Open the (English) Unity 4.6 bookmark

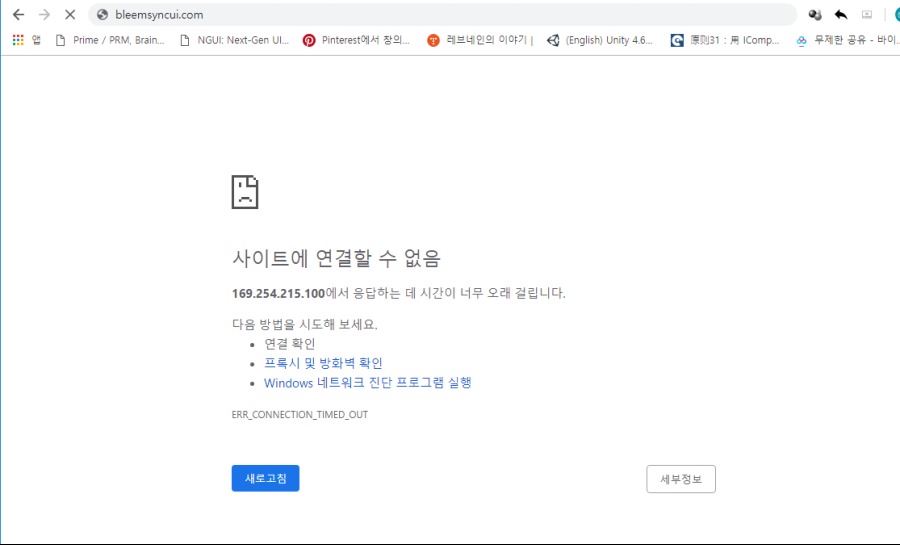tap(600, 40)
